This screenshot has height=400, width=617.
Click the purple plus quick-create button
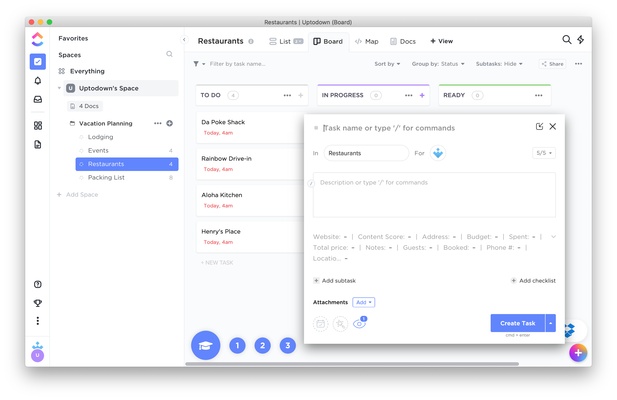pyautogui.click(x=578, y=353)
